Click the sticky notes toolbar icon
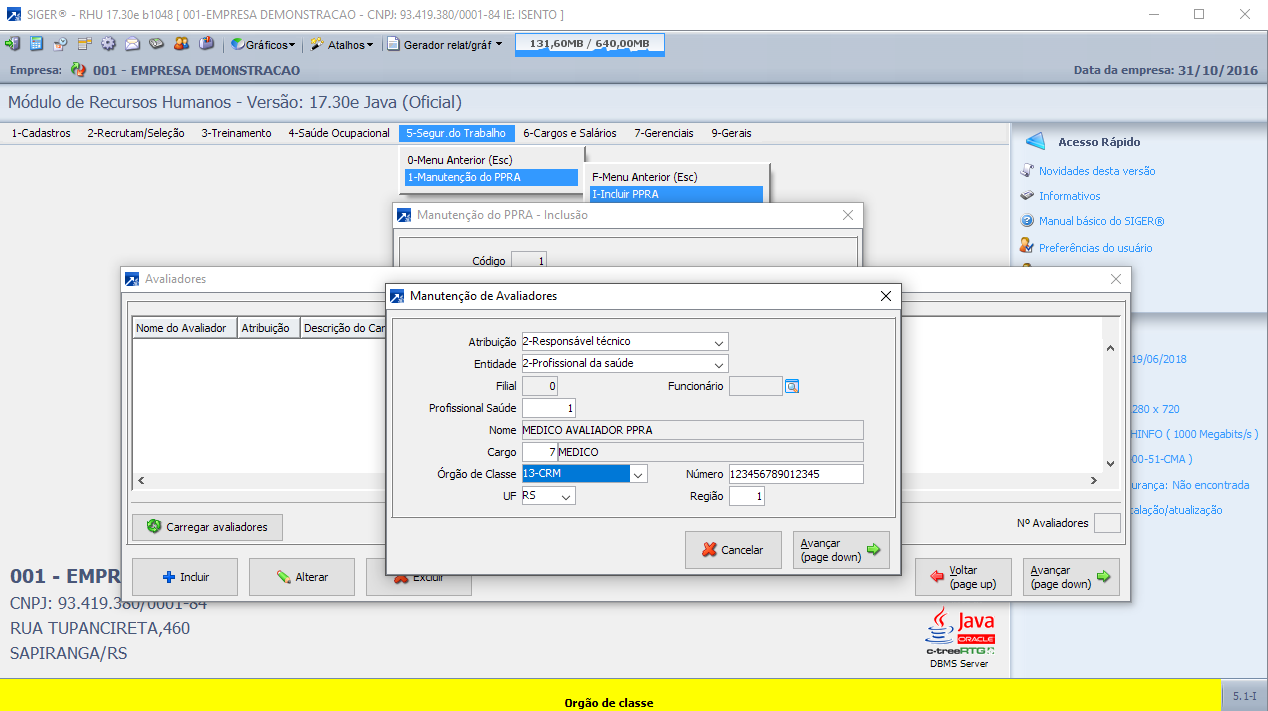The image size is (1268, 711). pyautogui.click(x=84, y=44)
